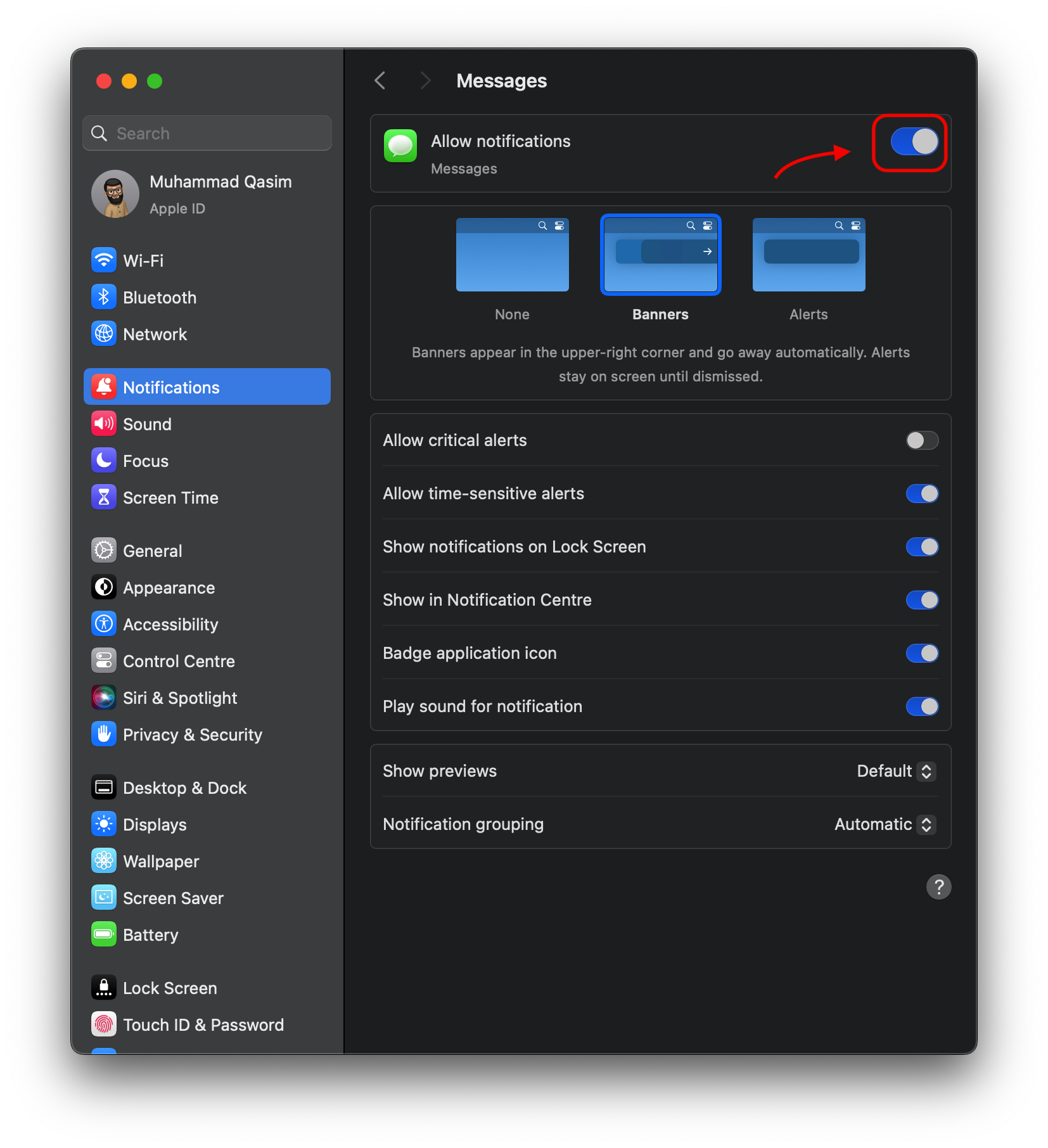
Task: Click the "Network" sidebar text
Action: coord(155,334)
